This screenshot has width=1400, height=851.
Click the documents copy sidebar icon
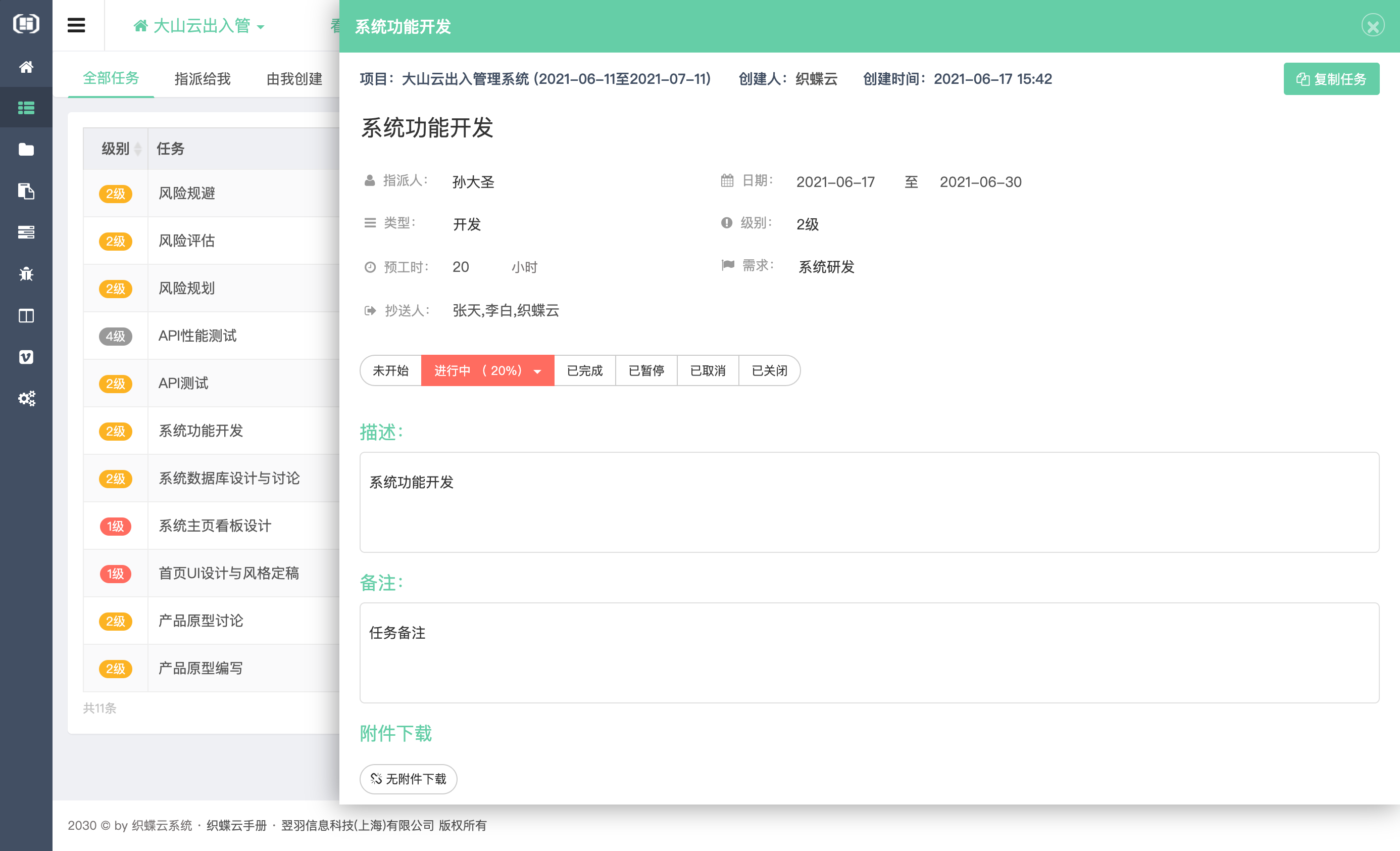pos(26,191)
